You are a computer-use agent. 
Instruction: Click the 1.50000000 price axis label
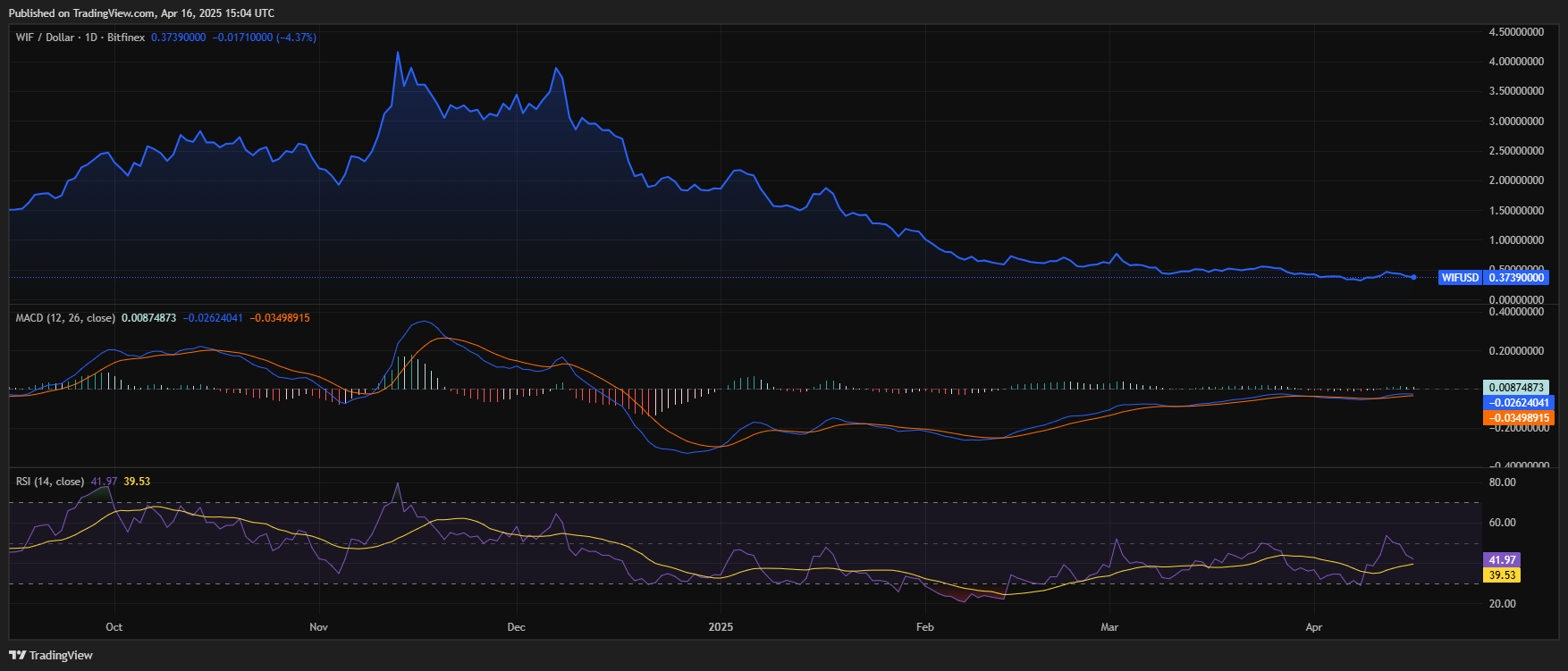coord(1516,211)
